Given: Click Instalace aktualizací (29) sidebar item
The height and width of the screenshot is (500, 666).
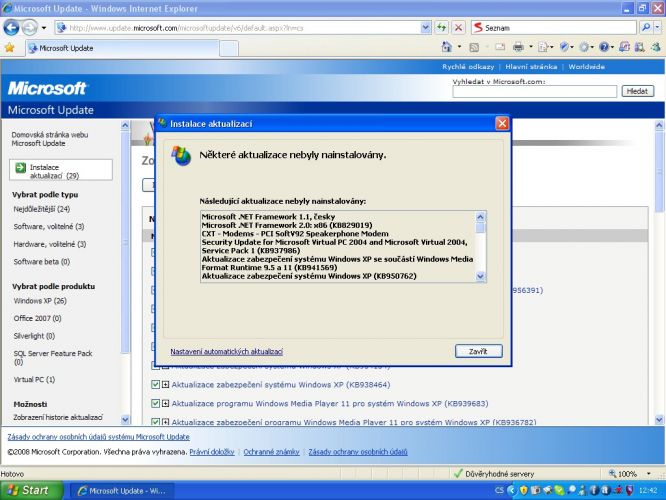Looking at the screenshot, I should click(61, 171).
